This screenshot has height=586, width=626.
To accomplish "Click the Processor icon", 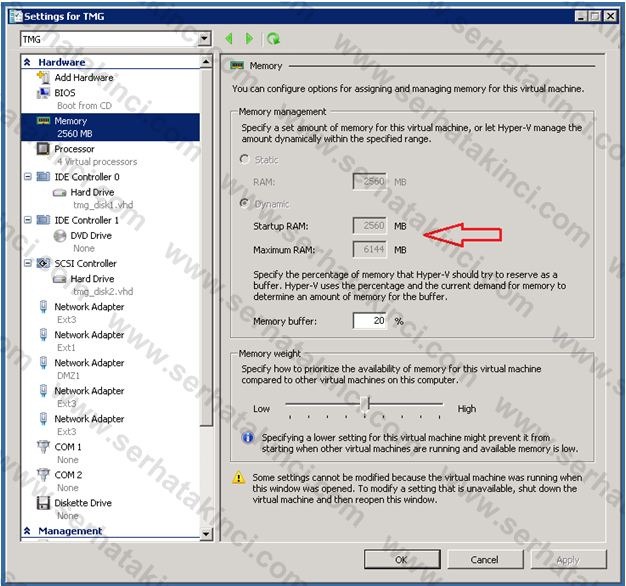I will pos(43,148).
